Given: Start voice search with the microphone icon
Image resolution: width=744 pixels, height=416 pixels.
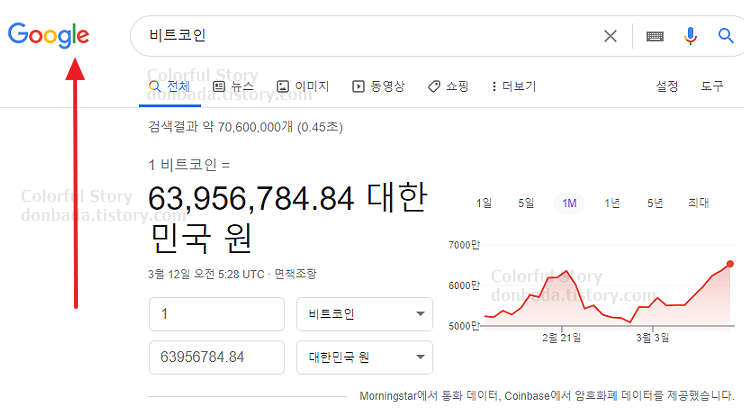Looking at the screenshot, I should click(690, 36).
